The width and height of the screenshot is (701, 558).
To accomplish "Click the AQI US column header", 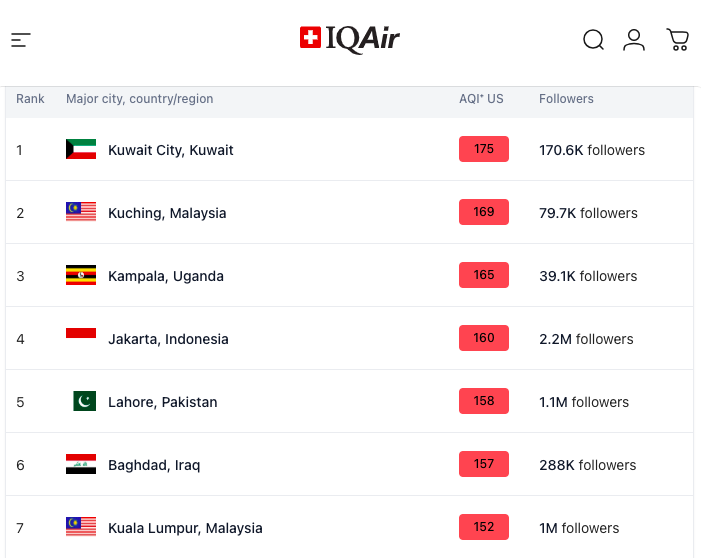I will (481, 99).
